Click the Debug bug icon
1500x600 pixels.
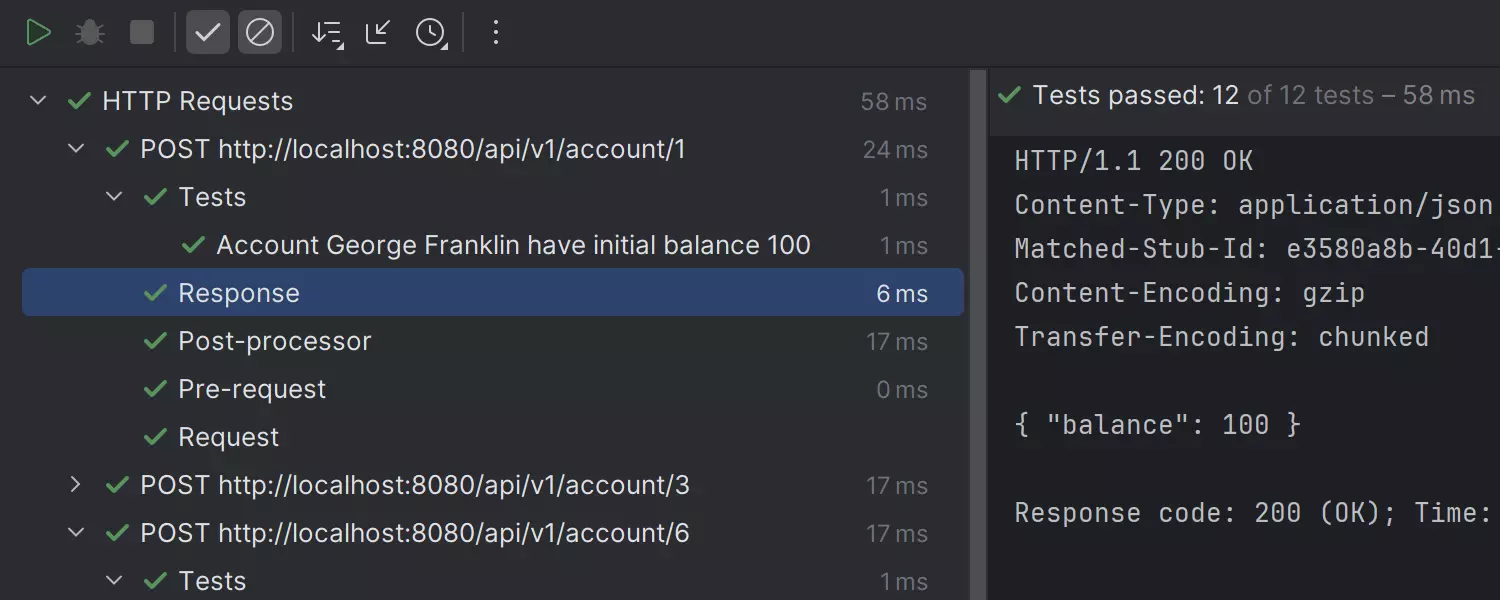pos(90,33)
